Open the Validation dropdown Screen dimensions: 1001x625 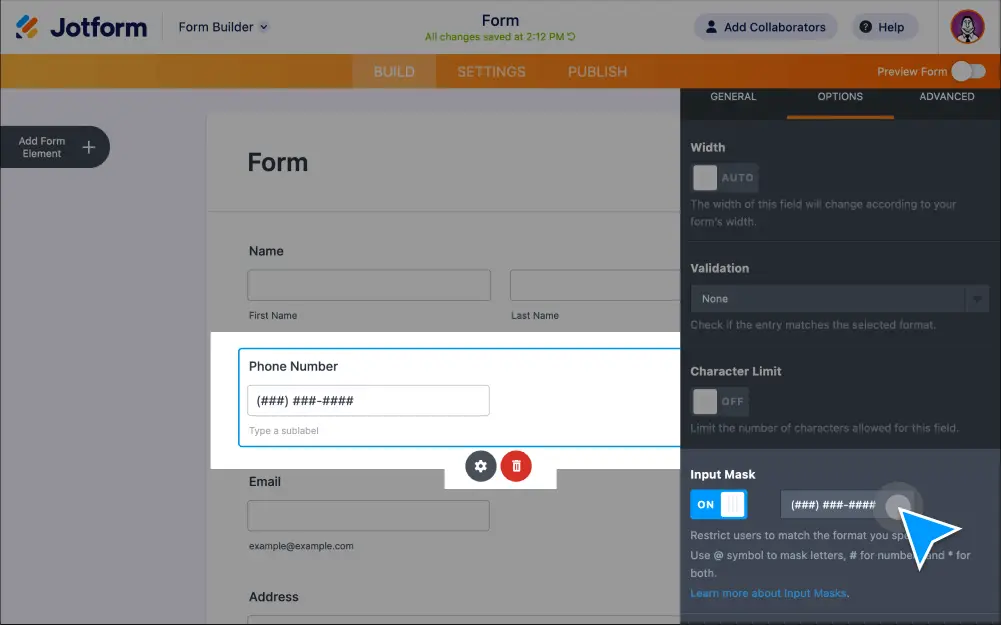[839, 299]
